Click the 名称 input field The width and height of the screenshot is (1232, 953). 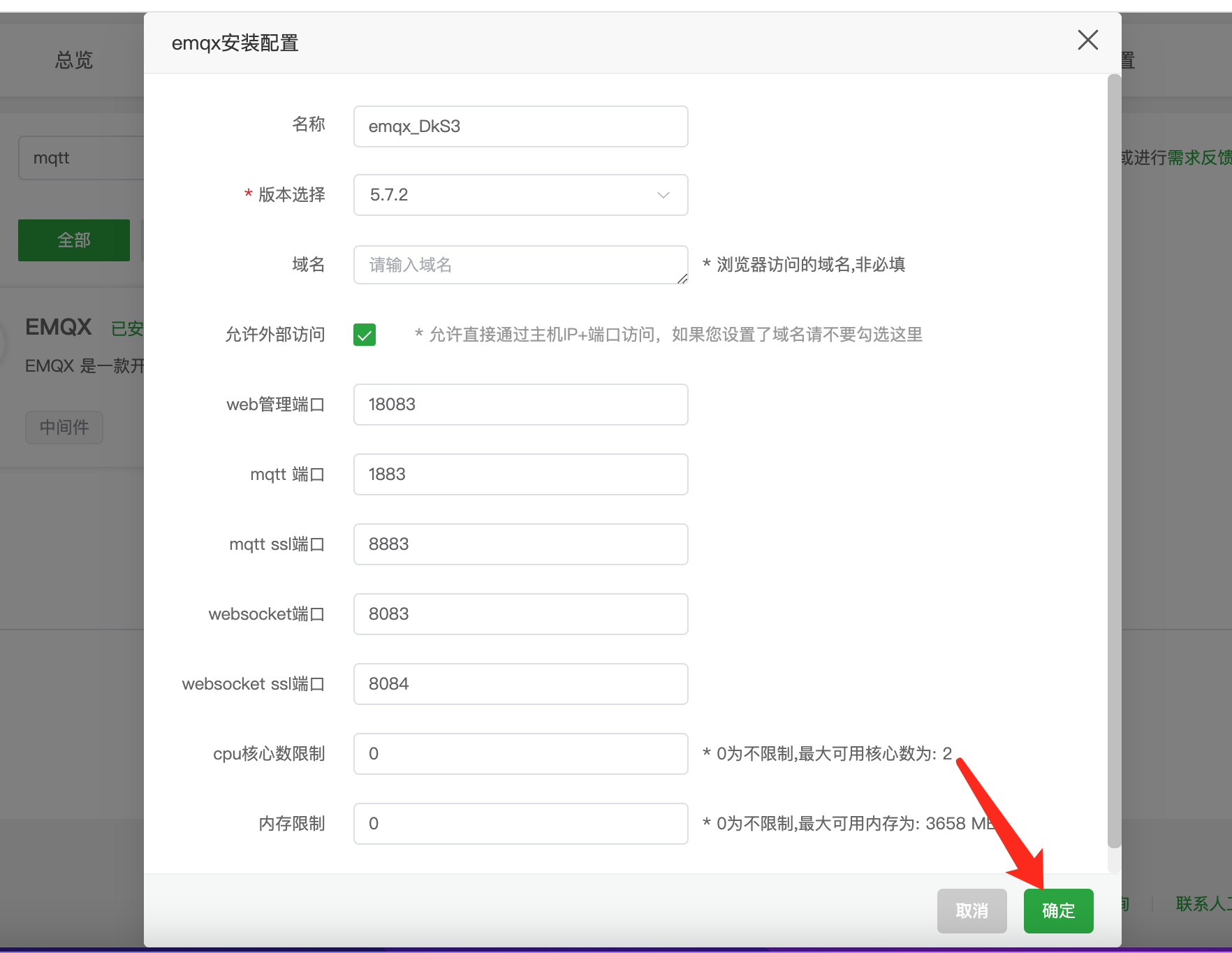coord(520,126)
